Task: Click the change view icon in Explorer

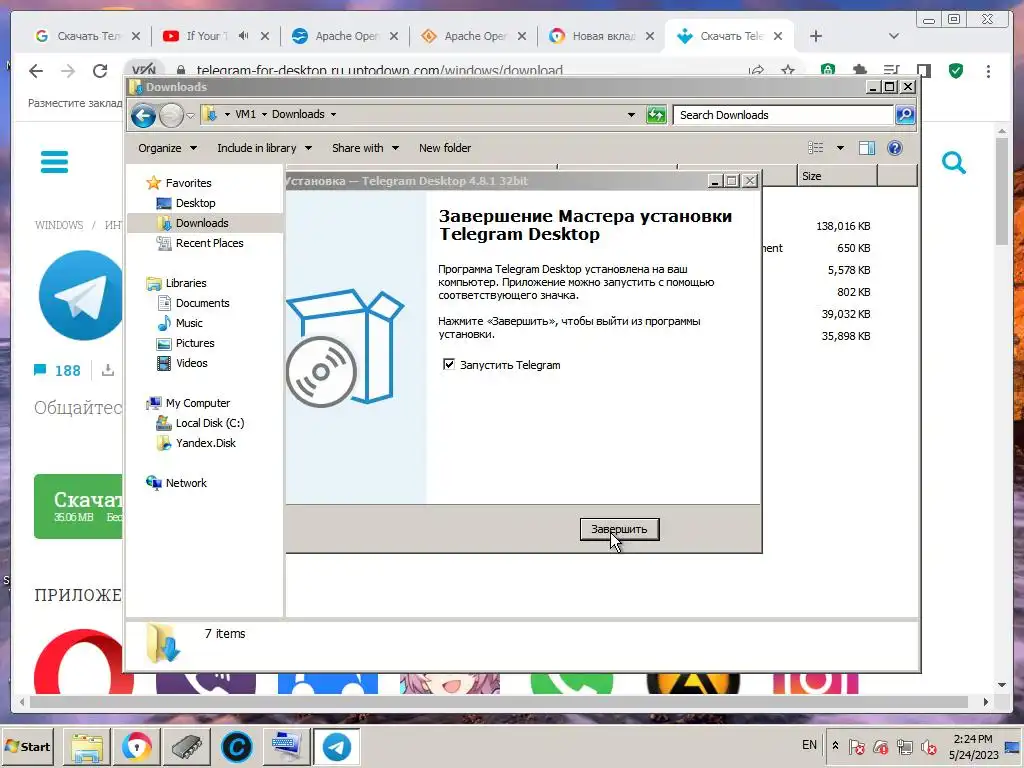Action: (816, 148)
